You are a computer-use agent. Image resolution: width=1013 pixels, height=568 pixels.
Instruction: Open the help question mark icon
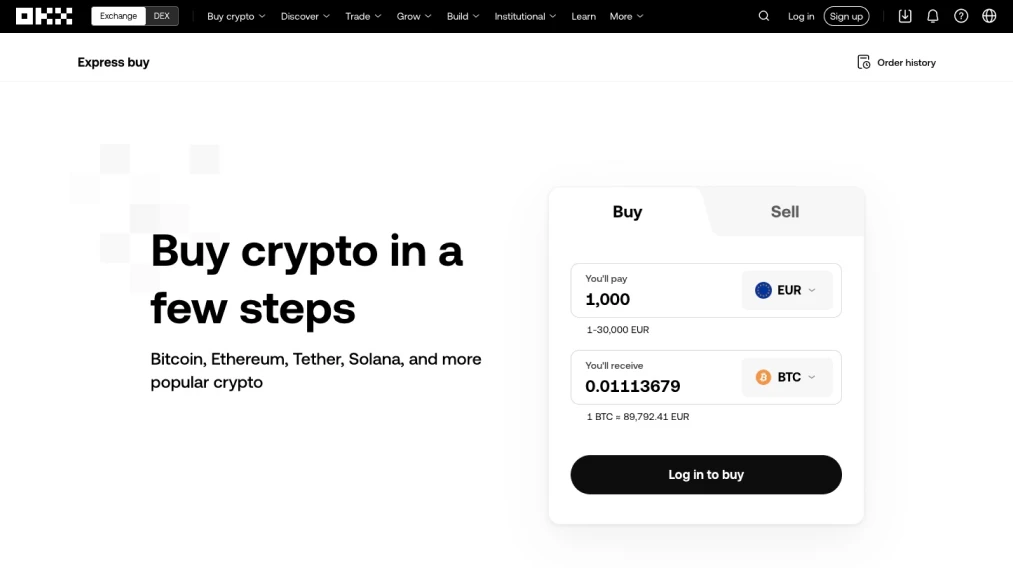961,16
